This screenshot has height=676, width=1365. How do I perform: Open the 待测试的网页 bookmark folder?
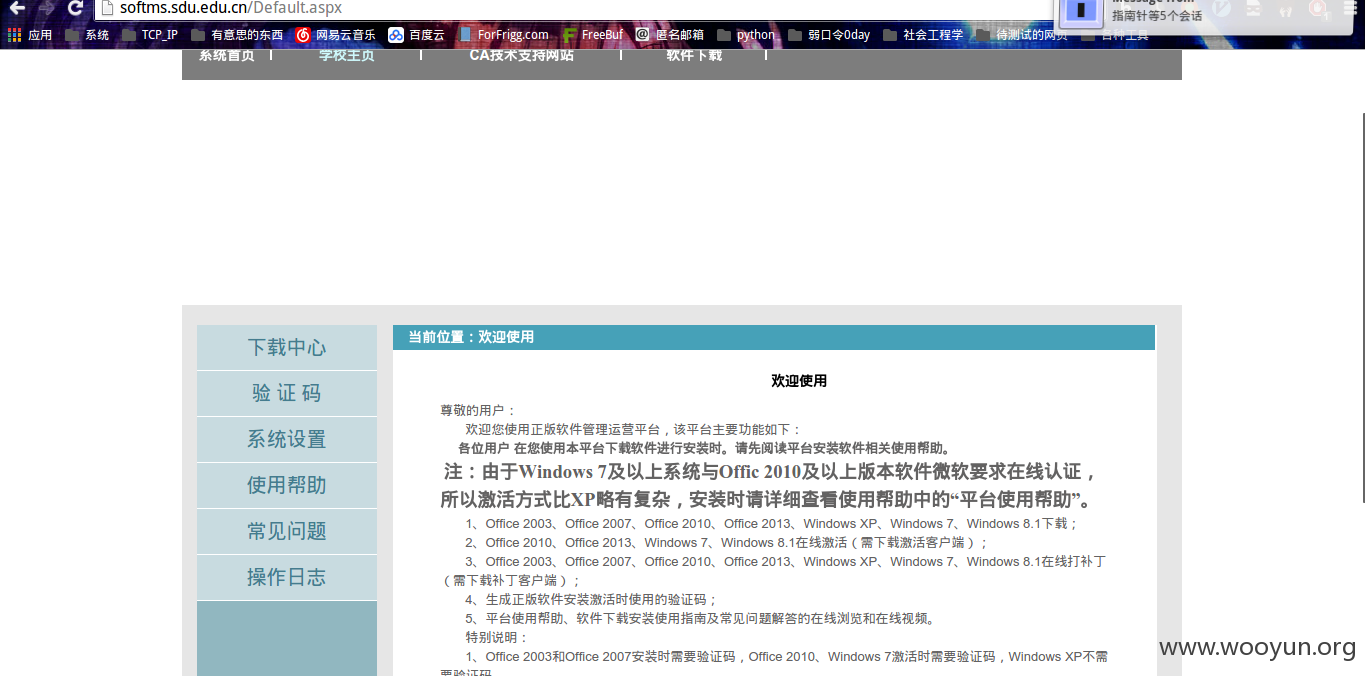pos(1022,35)
